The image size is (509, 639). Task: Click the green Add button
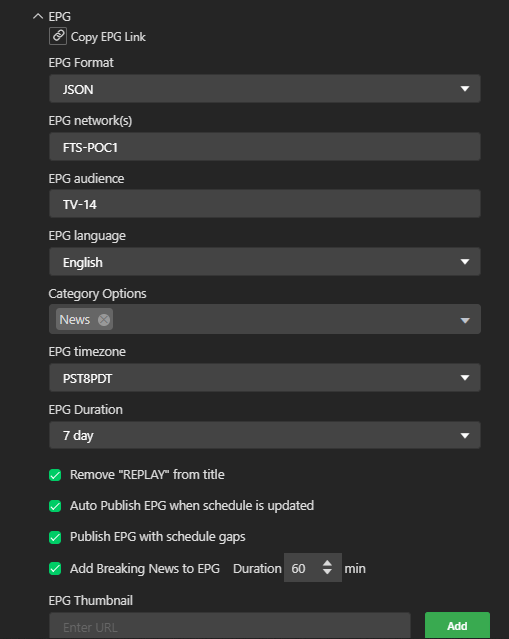pyautogui.click(x=457, y=626)
